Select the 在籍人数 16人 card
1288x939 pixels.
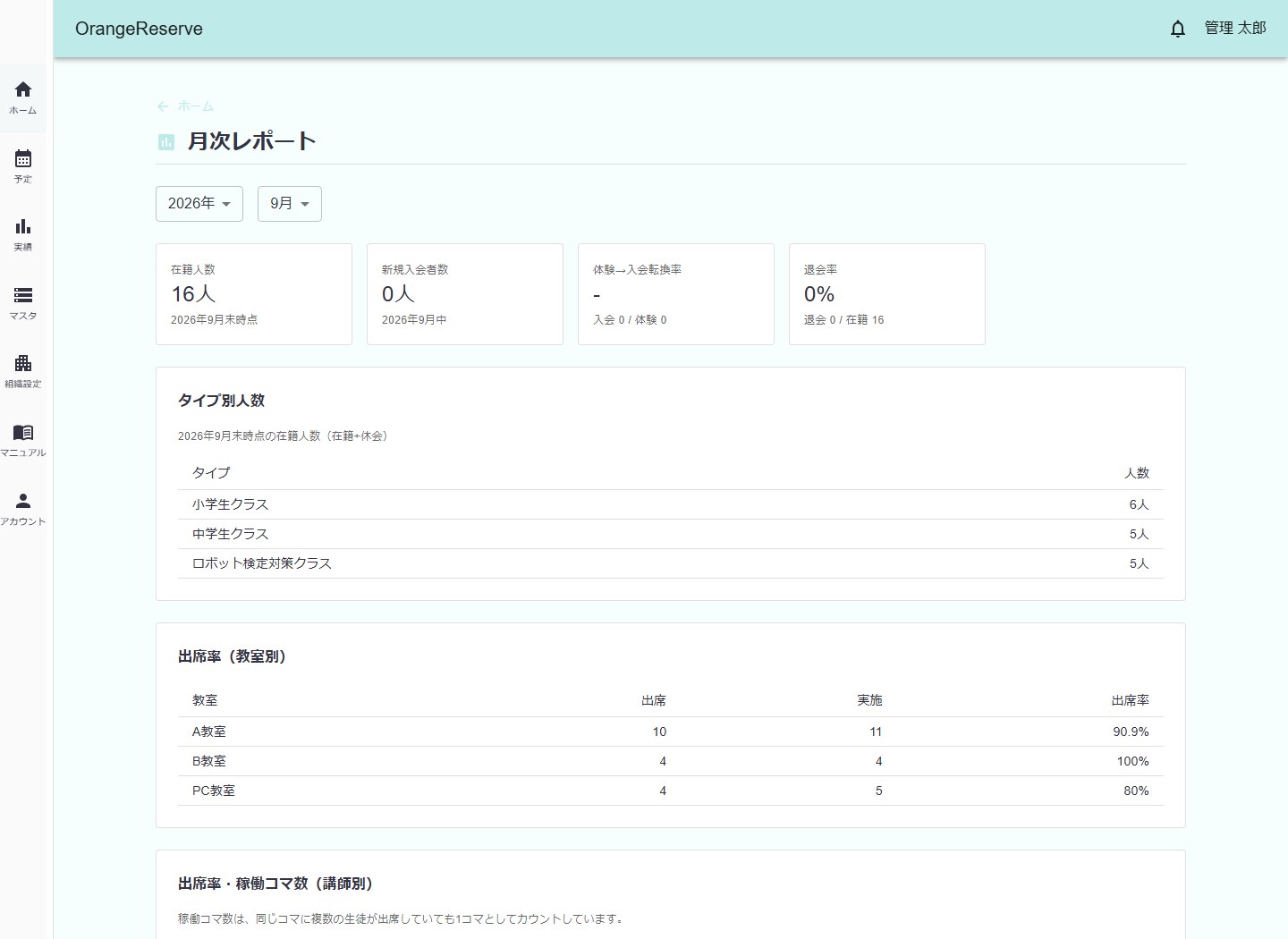click(x=254, y=294)
